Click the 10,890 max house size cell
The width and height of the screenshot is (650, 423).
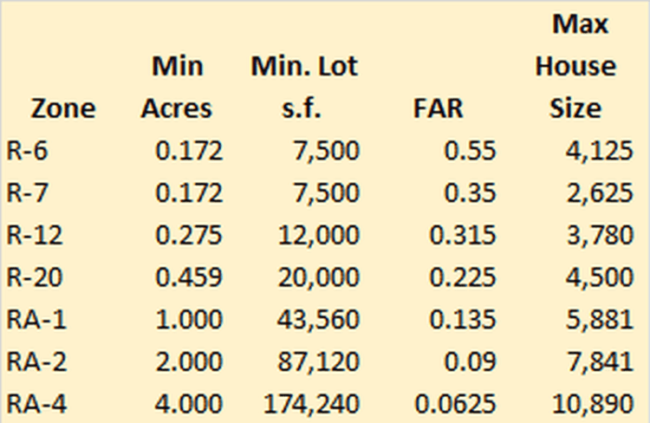pyautogui.click(x=593, y=404)
